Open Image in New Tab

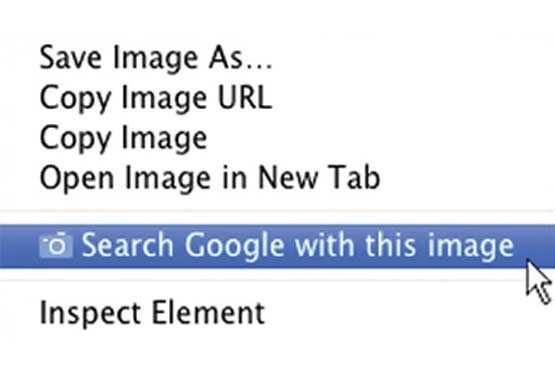coord(278,178)
